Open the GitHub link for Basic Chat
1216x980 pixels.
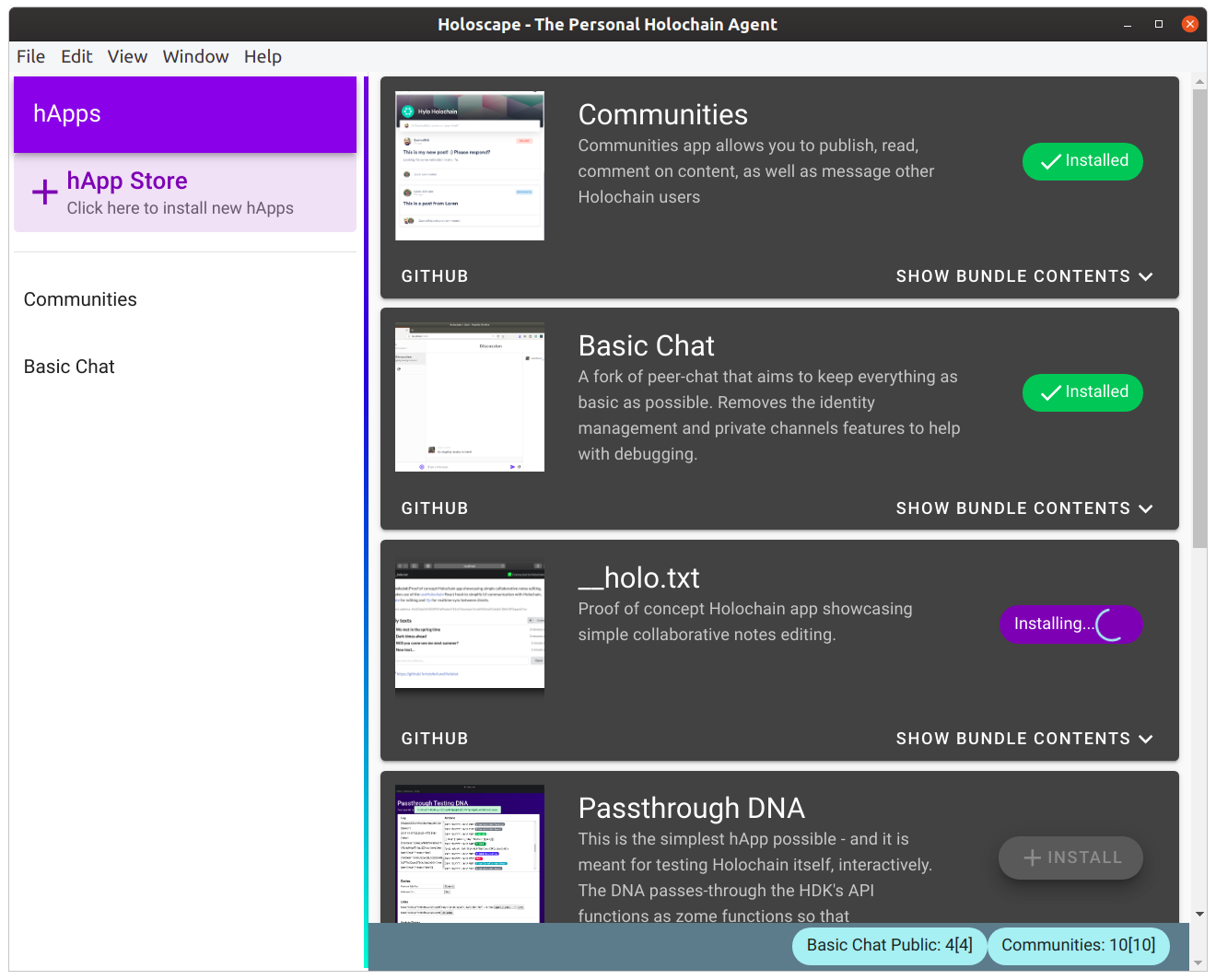click(435, 508)
